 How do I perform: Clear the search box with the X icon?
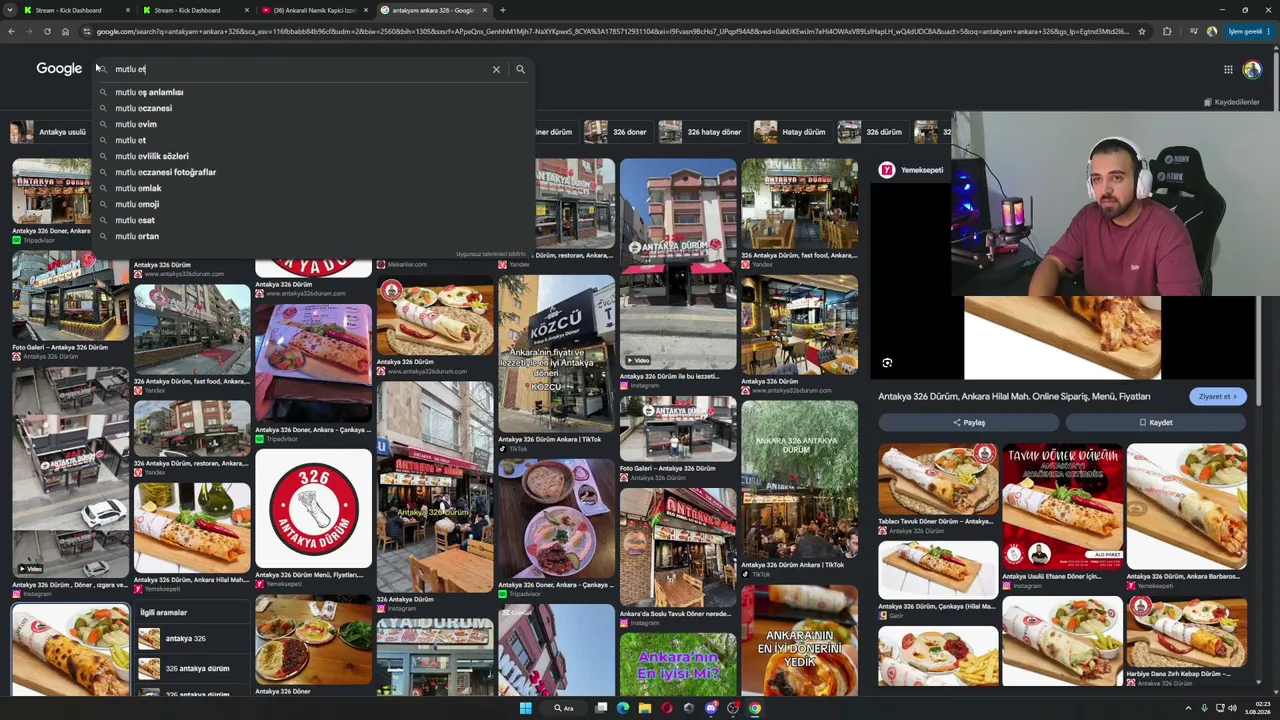point(496,69)
